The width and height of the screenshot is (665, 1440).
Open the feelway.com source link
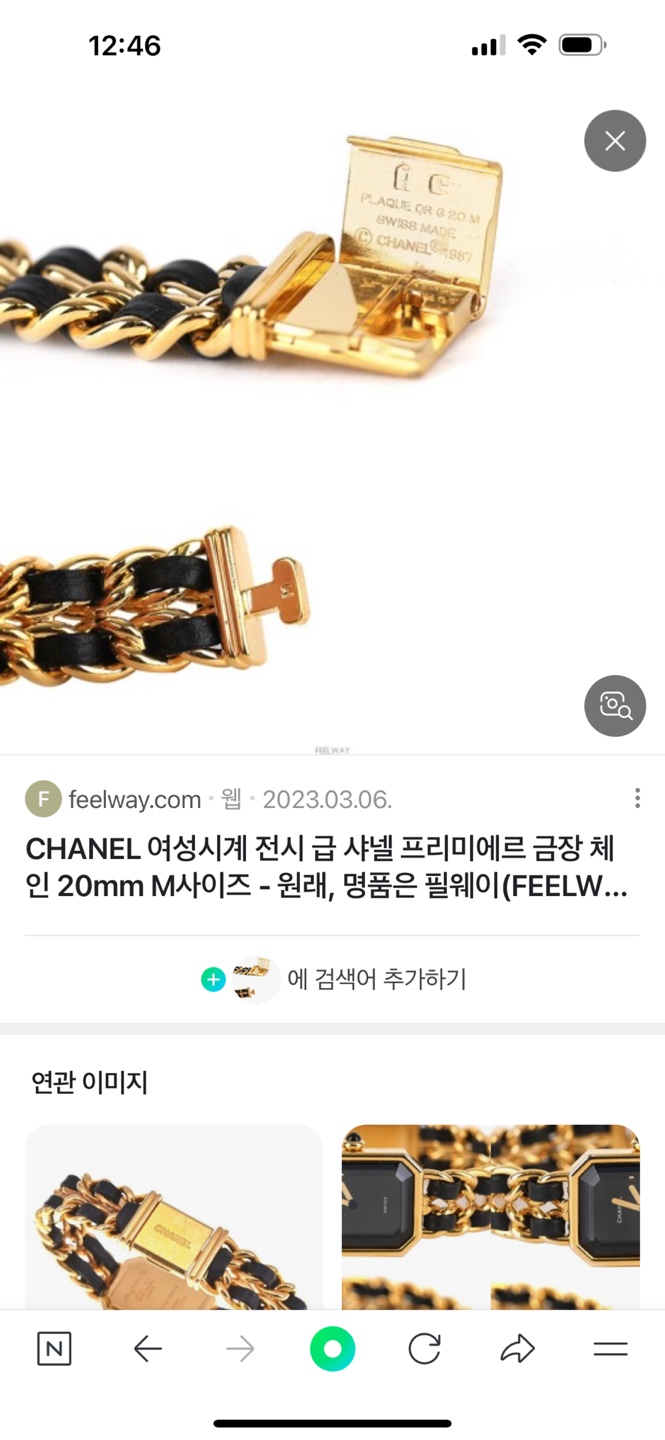coord(135,800)
